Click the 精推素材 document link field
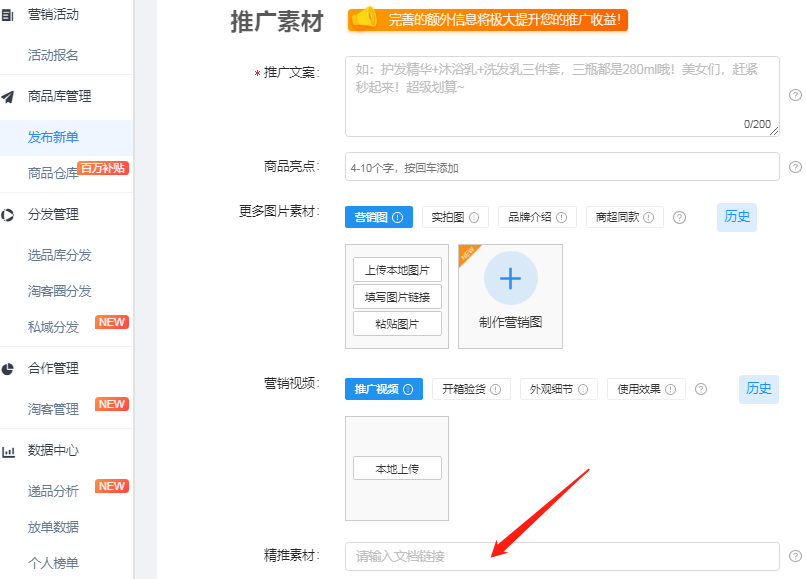The width and height of the screenshot is (806, 579). (561, 556)
